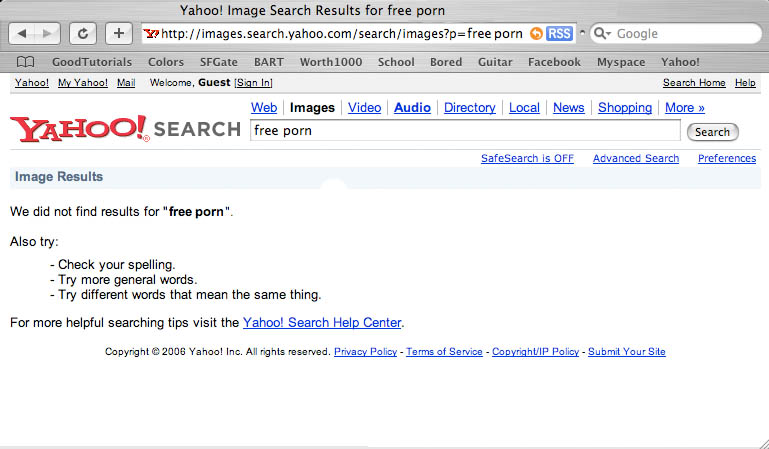Switch to the Directory search tab

tap(470, 107)
